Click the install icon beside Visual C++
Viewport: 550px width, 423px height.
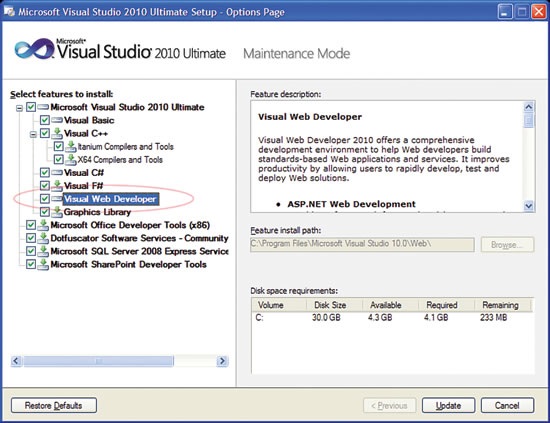(x=57, y=133)
